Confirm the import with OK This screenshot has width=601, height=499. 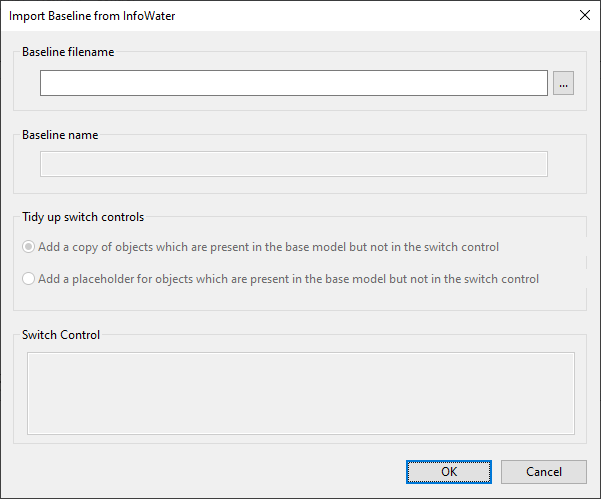click(x=449, y=472)
